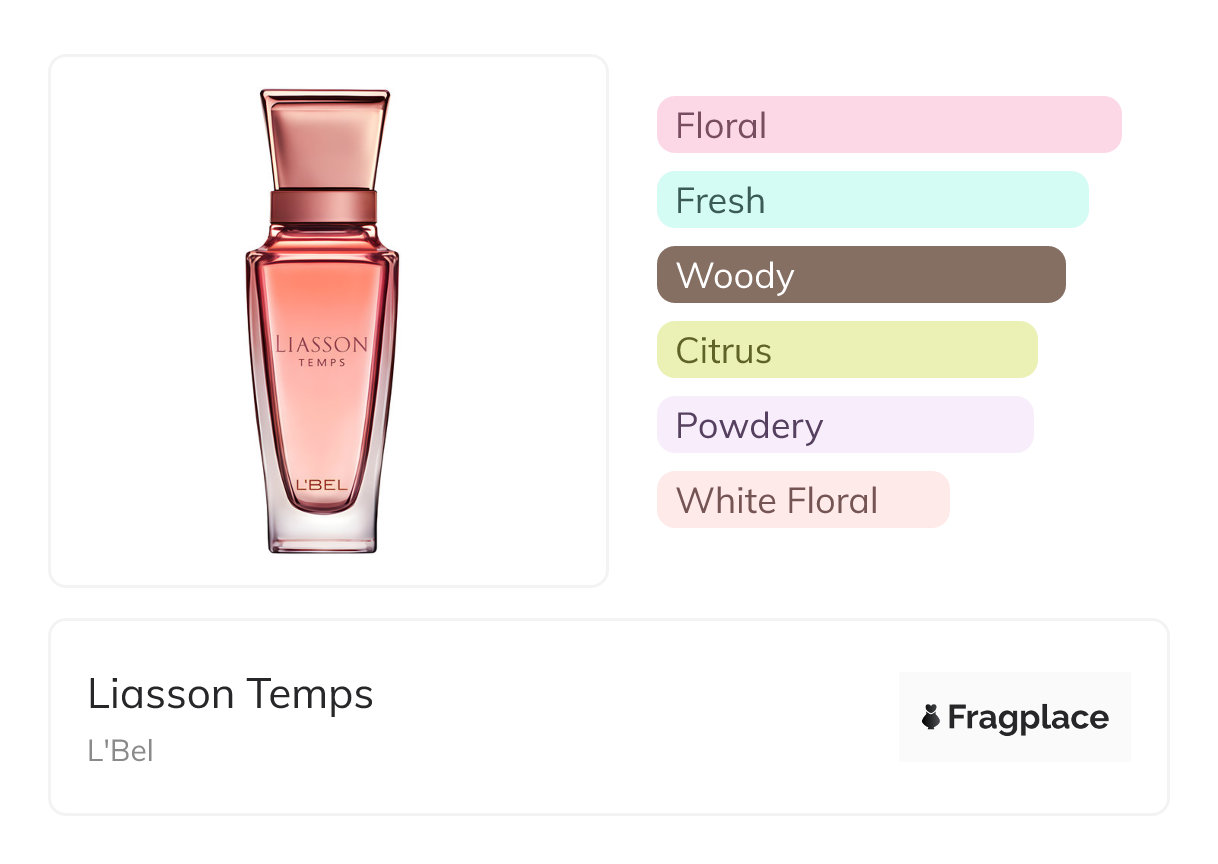1218x864 pixels.
Task: Pick the yellow-green Citrus accord bar
Action: (847, 350)
